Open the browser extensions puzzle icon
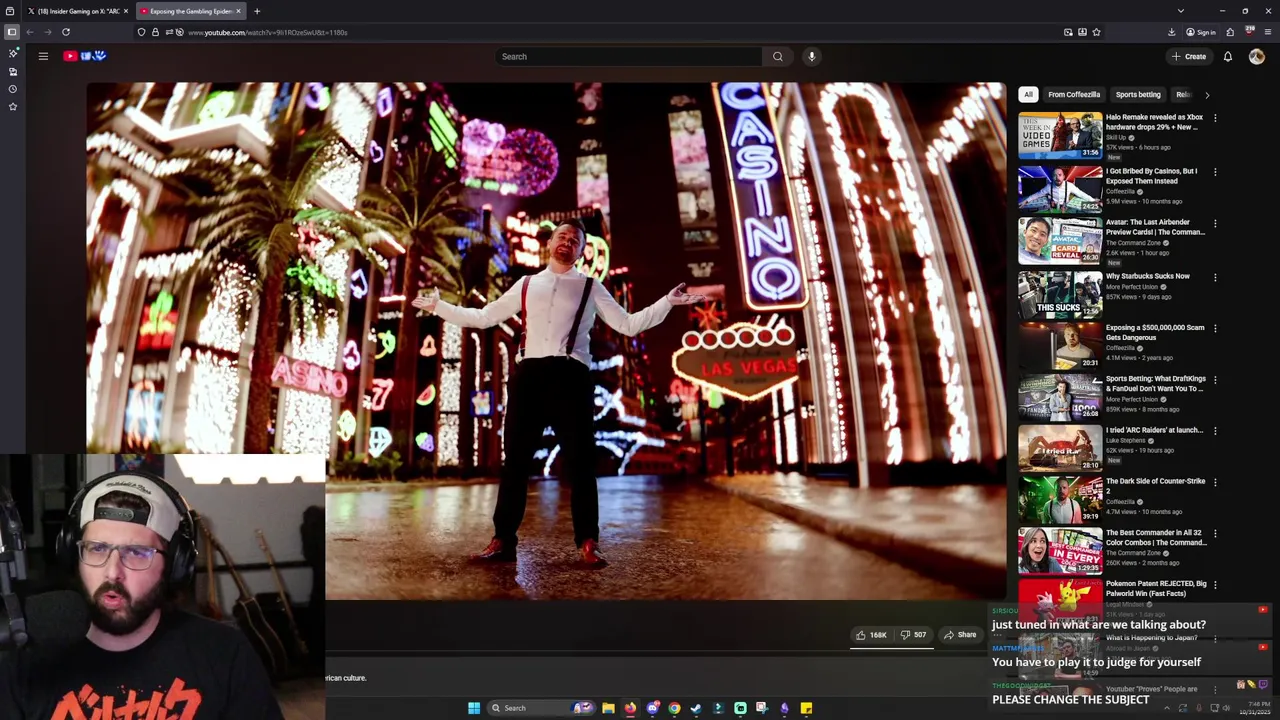 pyautogui.click(x=1230, y=32)
